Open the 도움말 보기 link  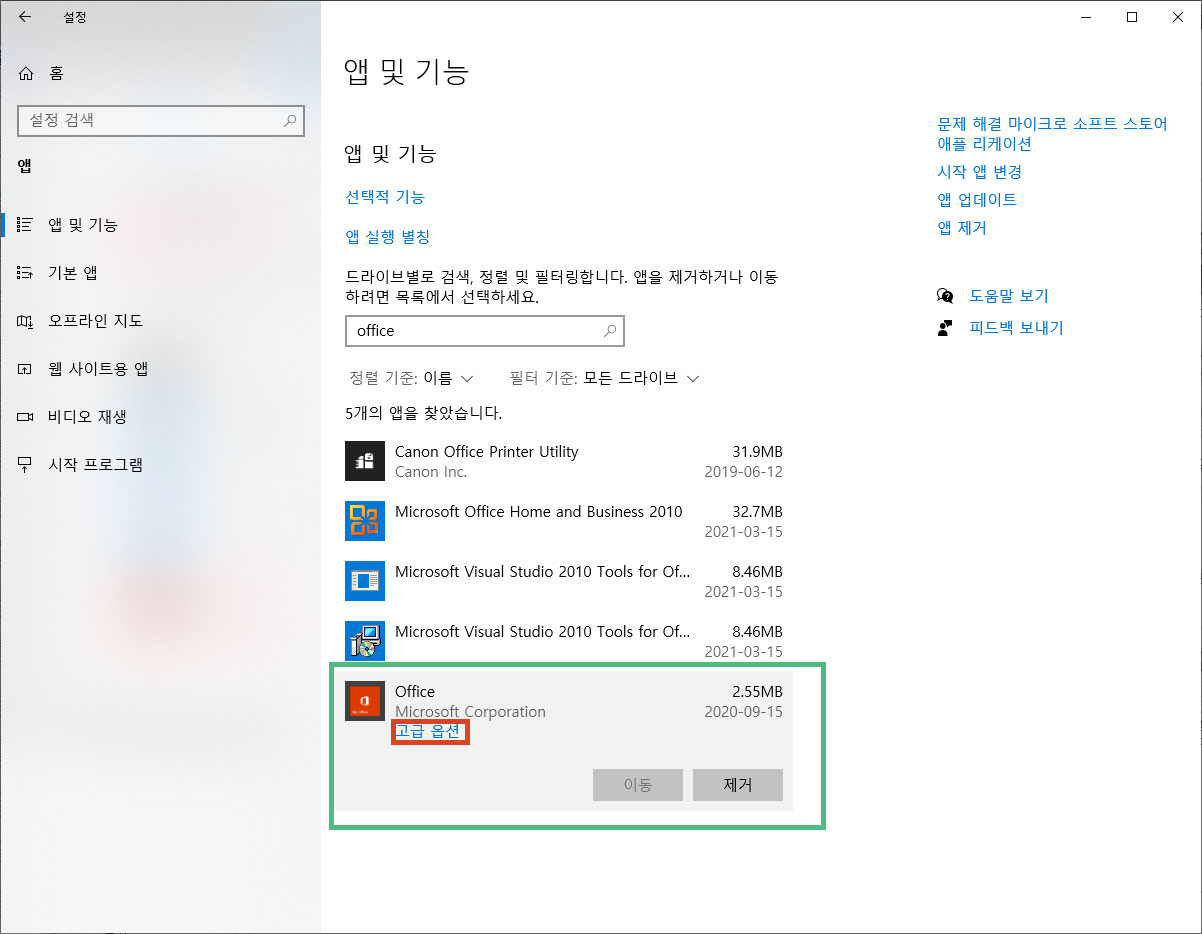pos(1009,296)
